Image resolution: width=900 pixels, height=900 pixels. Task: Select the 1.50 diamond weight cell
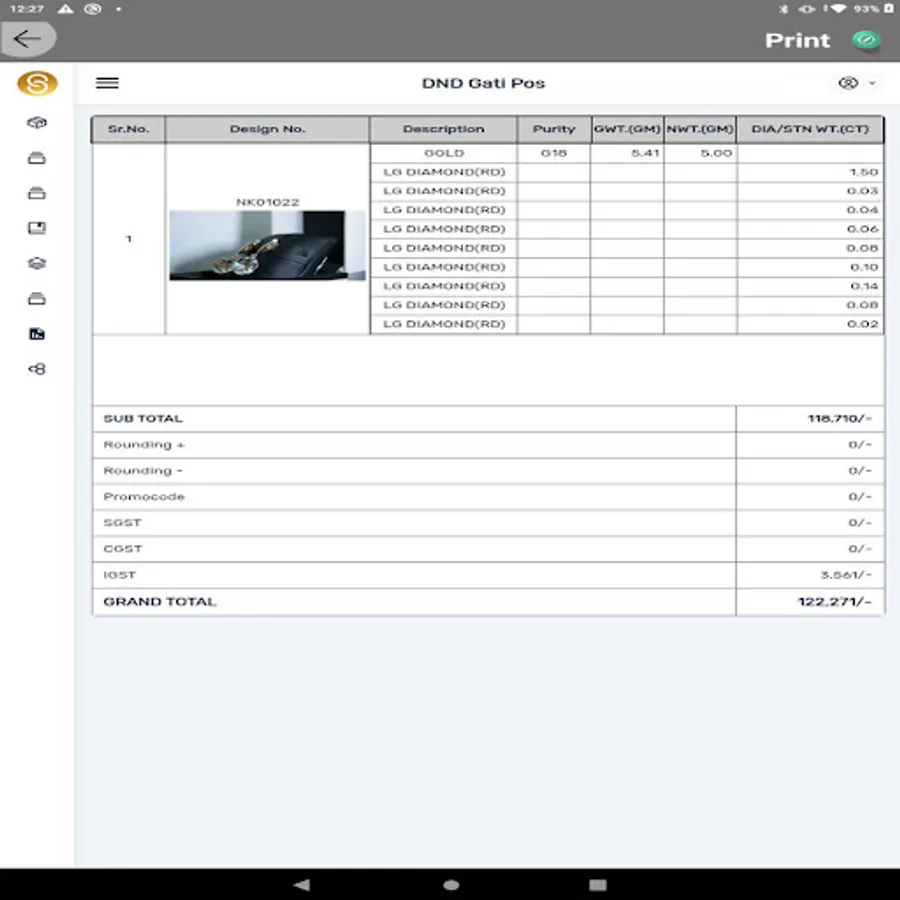pyautogui.click(x=810, y=172)
